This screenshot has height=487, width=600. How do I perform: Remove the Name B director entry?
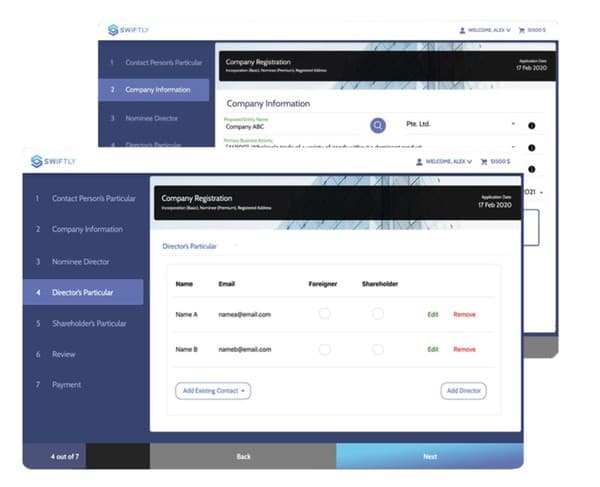click(464, 349)
